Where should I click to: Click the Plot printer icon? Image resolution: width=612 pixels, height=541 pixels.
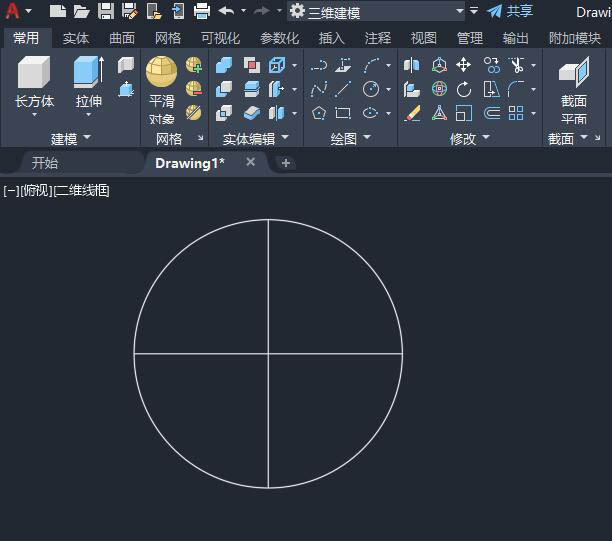pos(201,11)
